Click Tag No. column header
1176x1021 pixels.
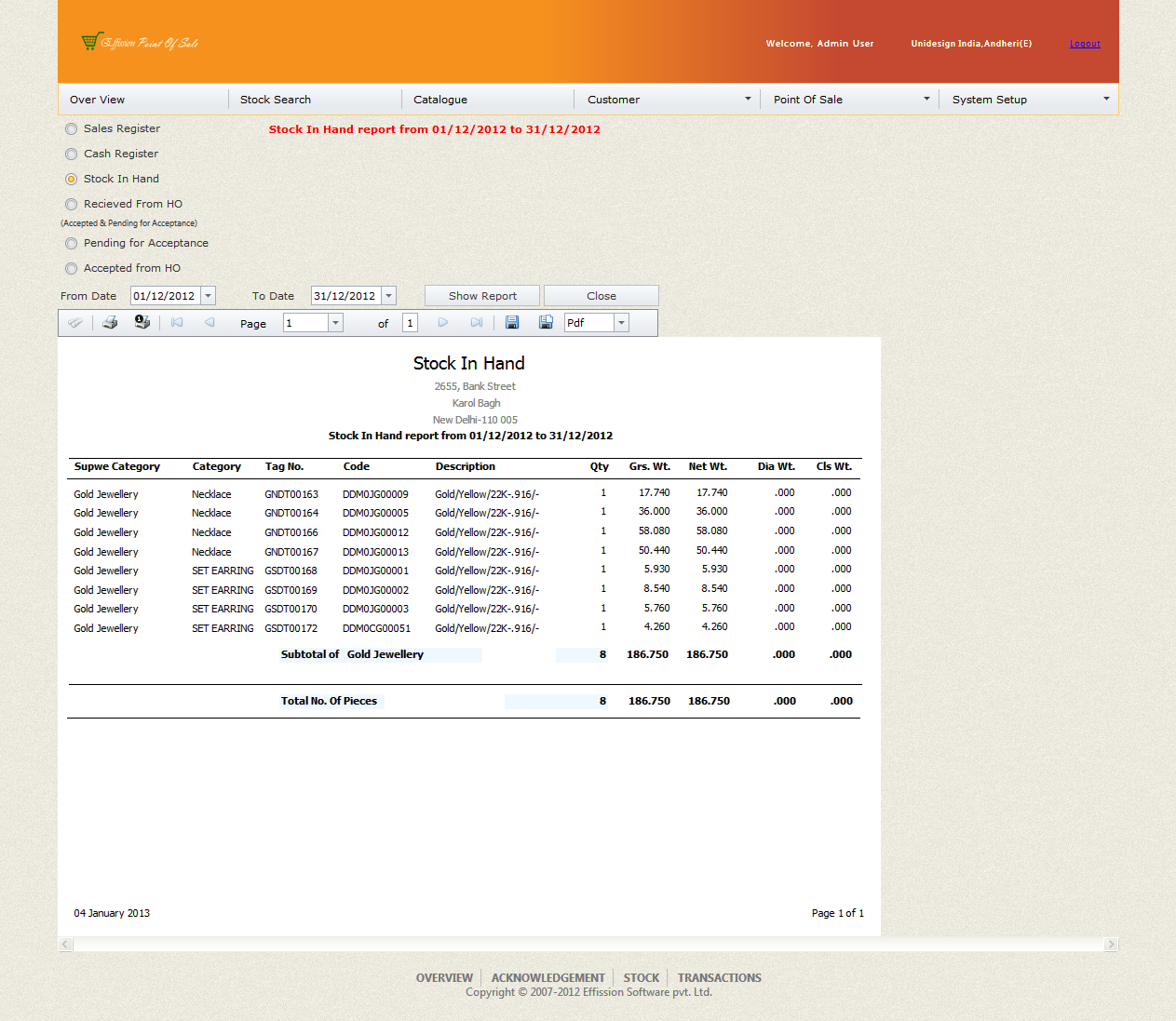(x=284, y=467)
